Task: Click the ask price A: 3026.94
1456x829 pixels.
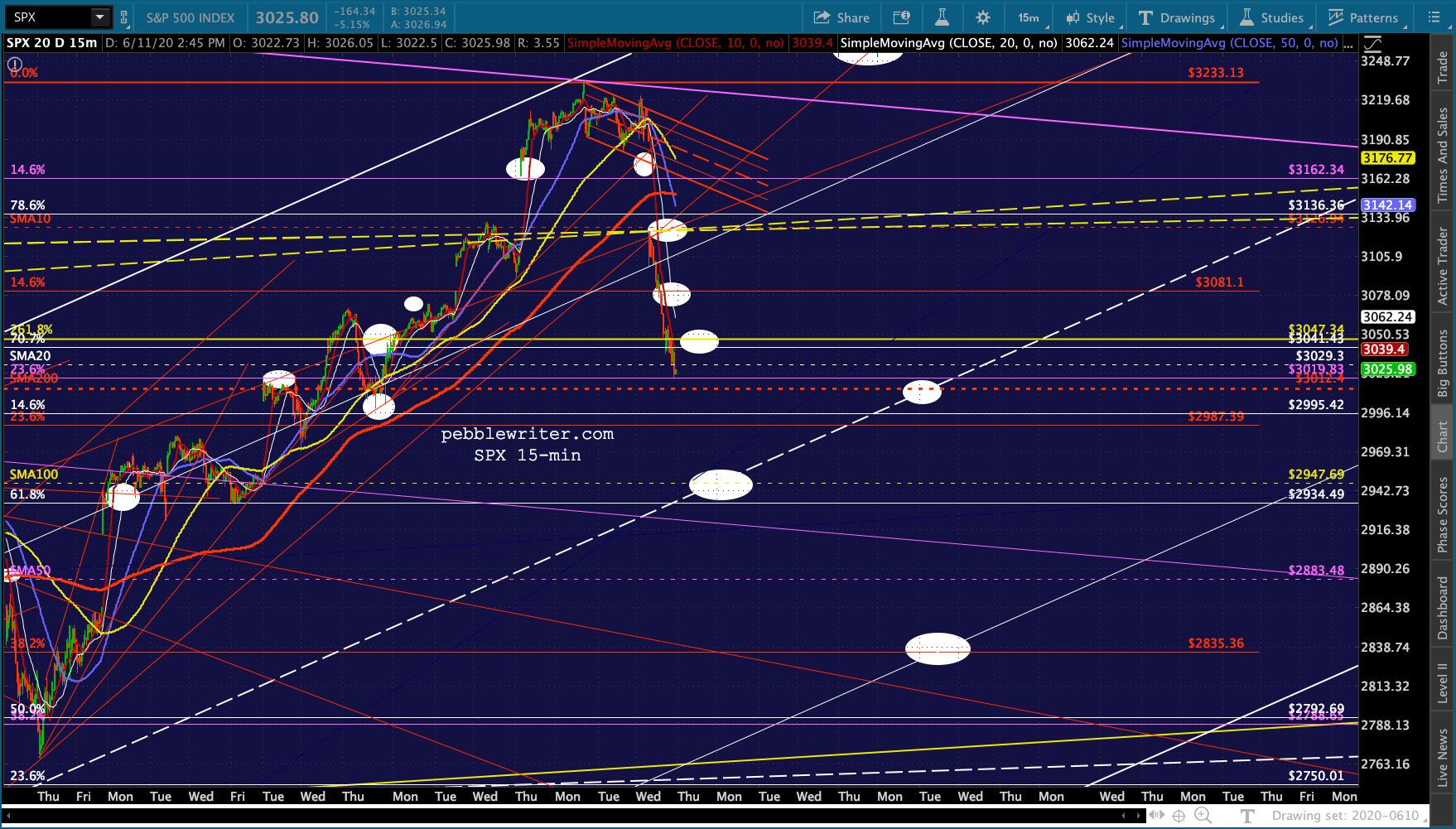Action: tap(418, 25)
